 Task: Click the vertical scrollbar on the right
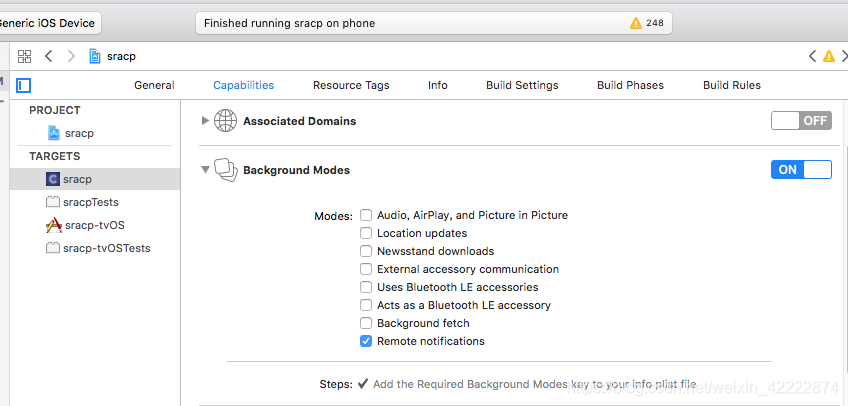point(844,258)
